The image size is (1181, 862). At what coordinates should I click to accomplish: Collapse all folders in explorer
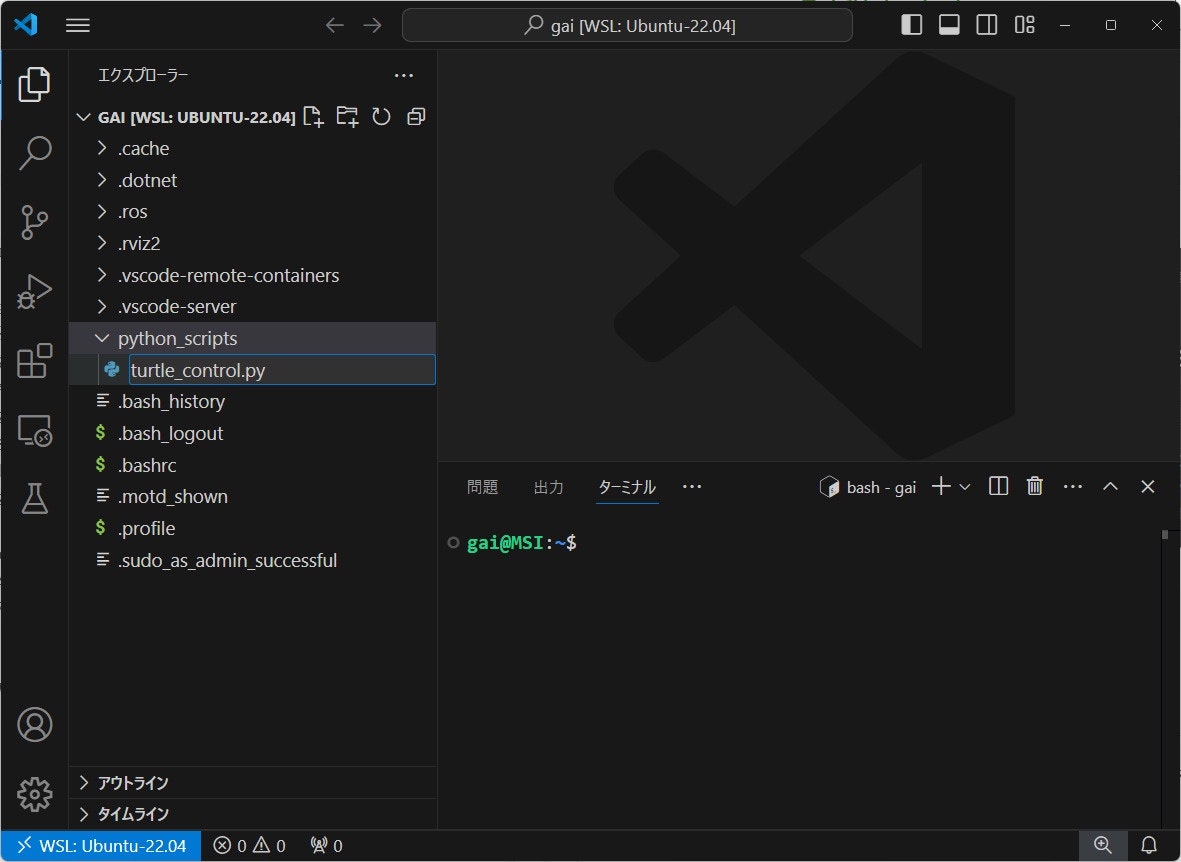tap(416, 117)
